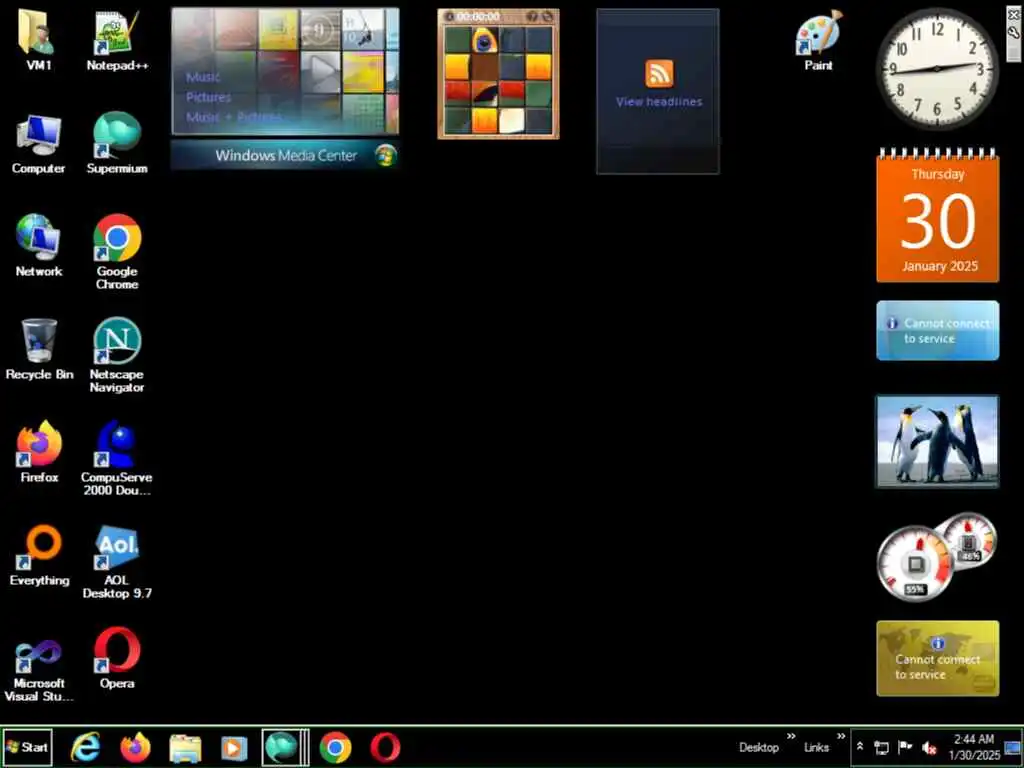This screenshot has height=768, width=1024.
Task: Open the VM1 user folder icon
Action: point(38,39)
